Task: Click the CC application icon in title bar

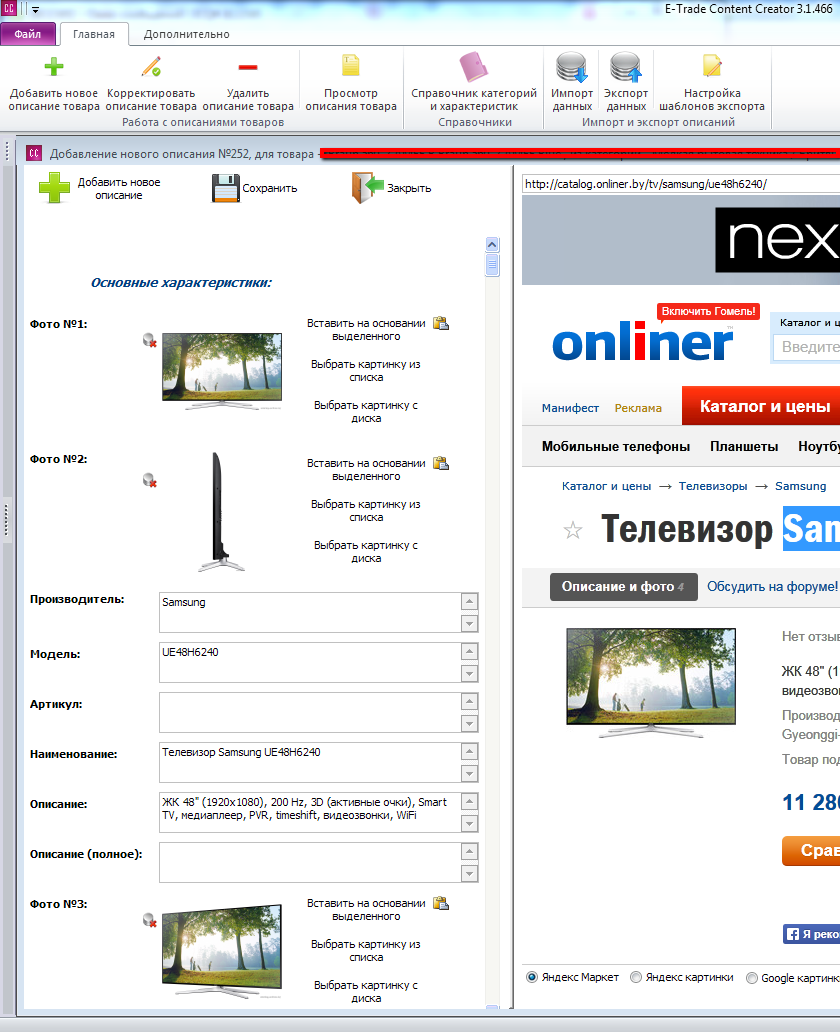Action: click(x=9, y=9)
